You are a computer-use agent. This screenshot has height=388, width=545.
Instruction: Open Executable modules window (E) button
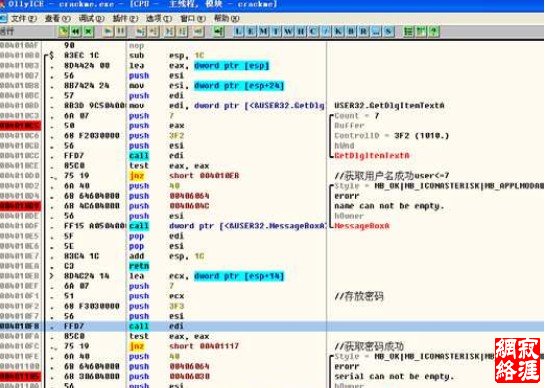tap(251, 32)
